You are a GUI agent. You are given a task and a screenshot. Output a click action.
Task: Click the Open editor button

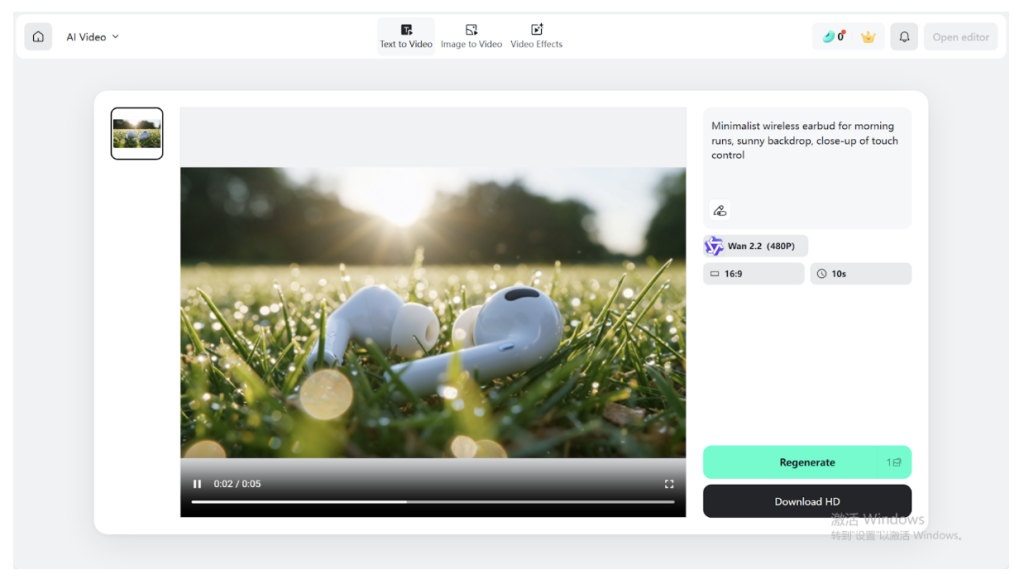pyautogui.click(x=960, y=37)
